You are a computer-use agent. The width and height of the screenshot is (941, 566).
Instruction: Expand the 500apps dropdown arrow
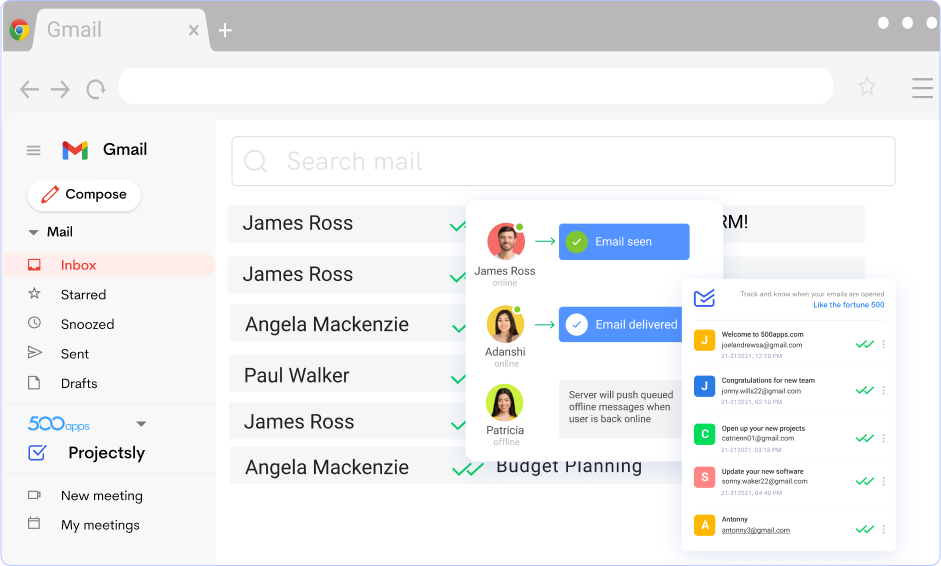coord(141,424)
